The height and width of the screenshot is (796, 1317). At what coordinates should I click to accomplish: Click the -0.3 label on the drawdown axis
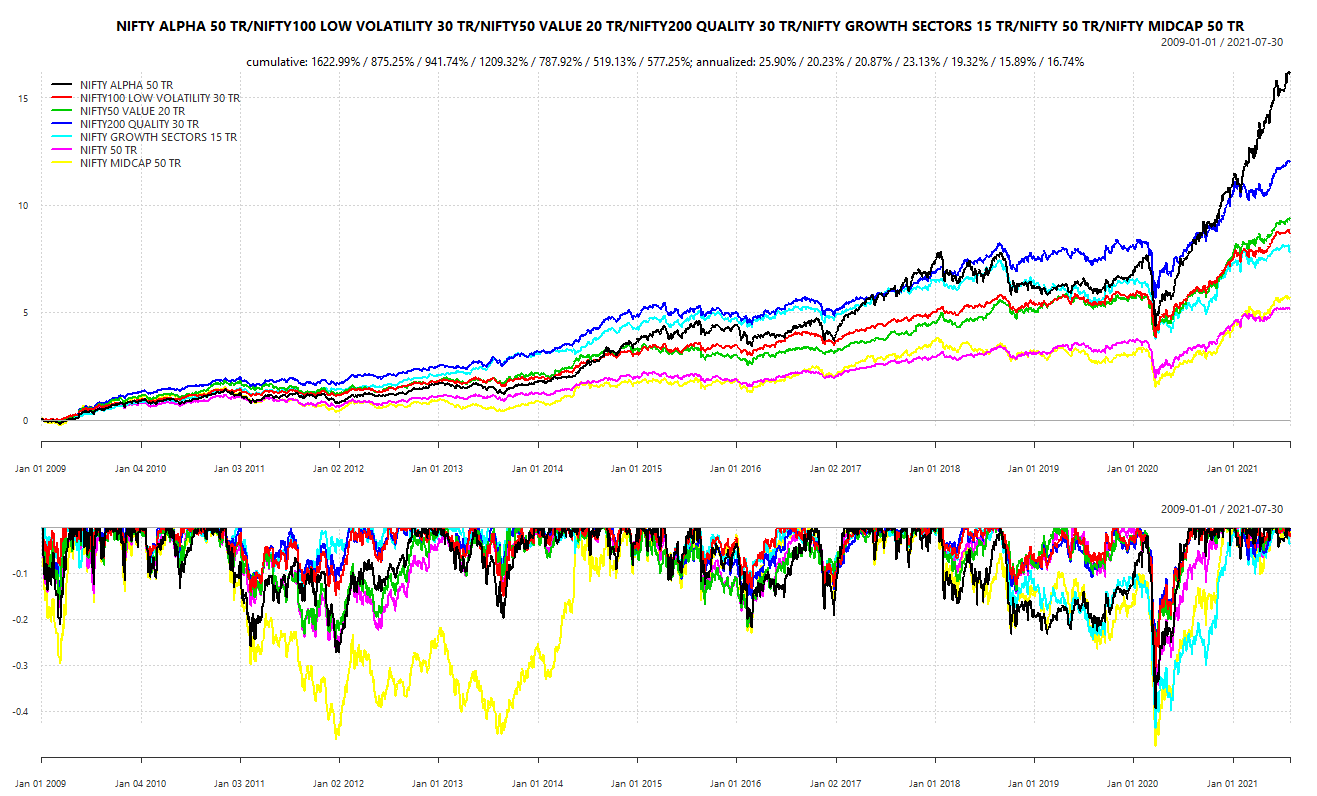click(19, 666)
